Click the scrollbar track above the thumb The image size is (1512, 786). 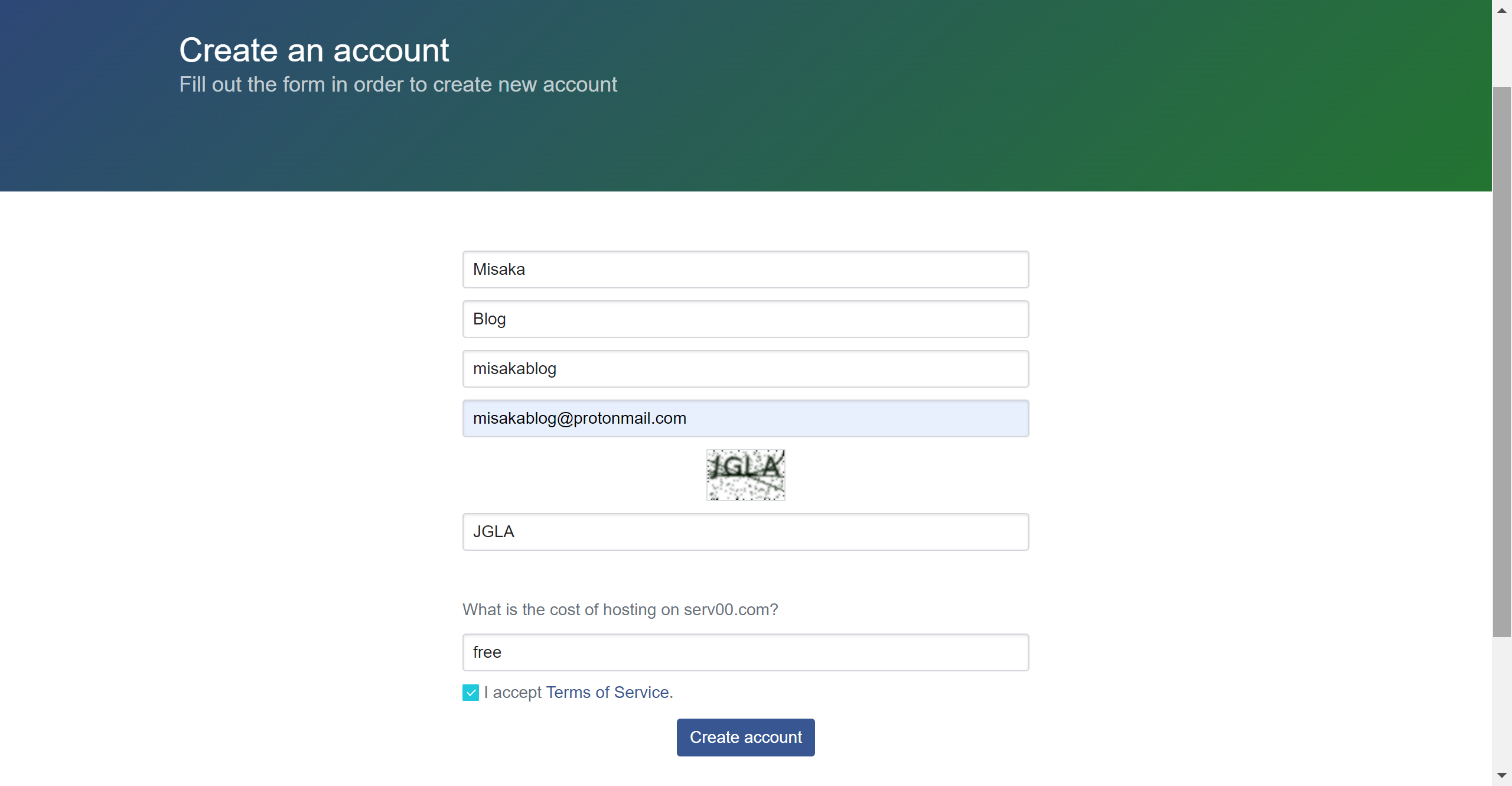click(x=1502, y=53)
